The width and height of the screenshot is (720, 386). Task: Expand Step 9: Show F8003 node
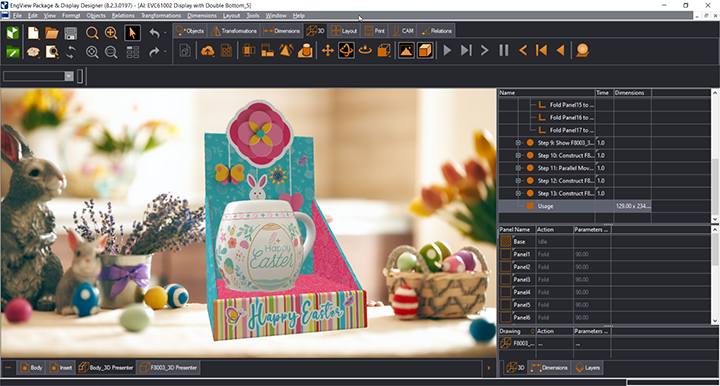click(x=518, y=143)
